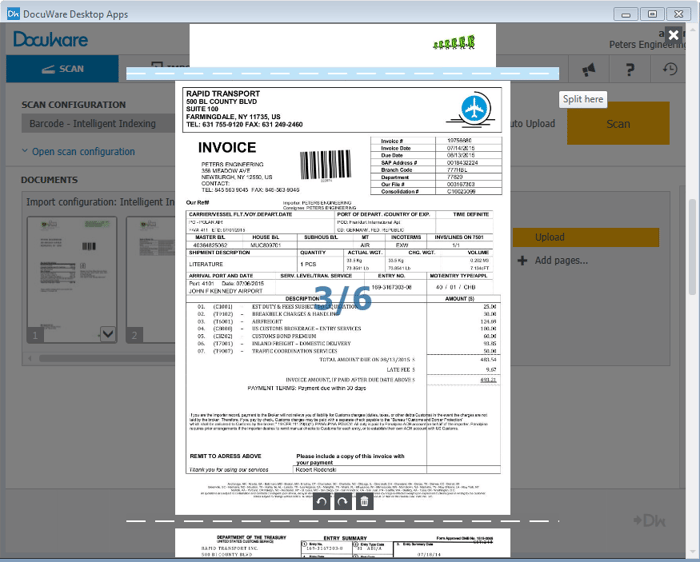Switch to the SCAN tab
Screen dimensions: 700x562
63,69
